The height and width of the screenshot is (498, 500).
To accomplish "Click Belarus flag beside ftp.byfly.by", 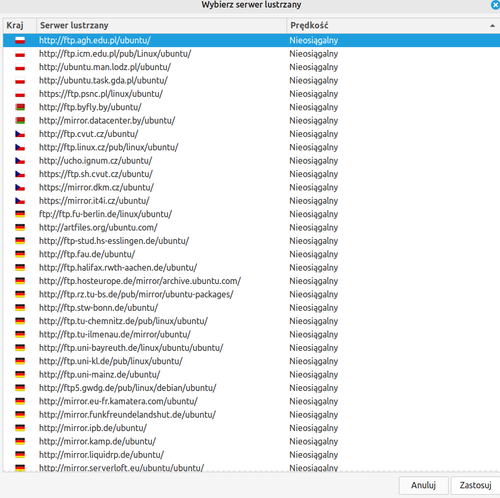I will click(20, 107).
